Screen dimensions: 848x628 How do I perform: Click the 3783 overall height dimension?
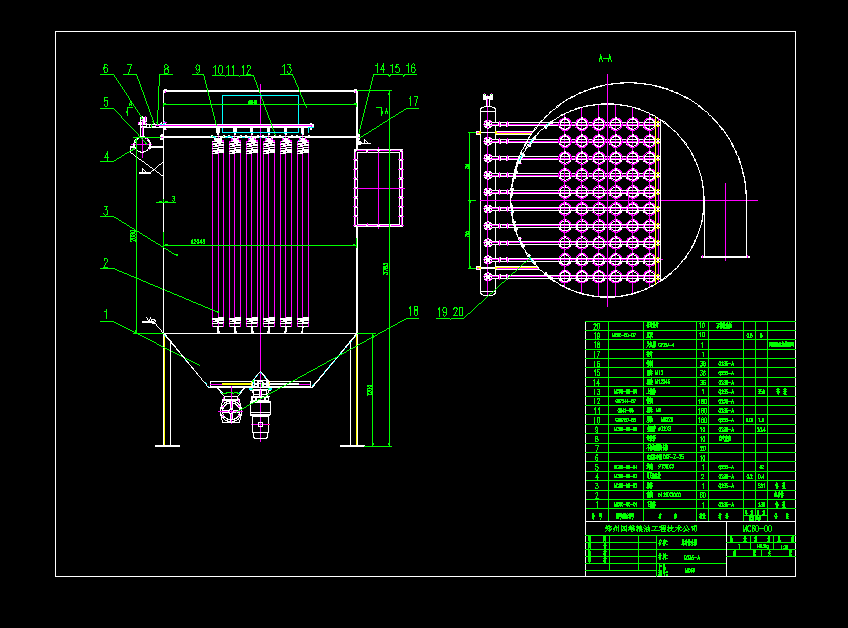coord(386,269)
